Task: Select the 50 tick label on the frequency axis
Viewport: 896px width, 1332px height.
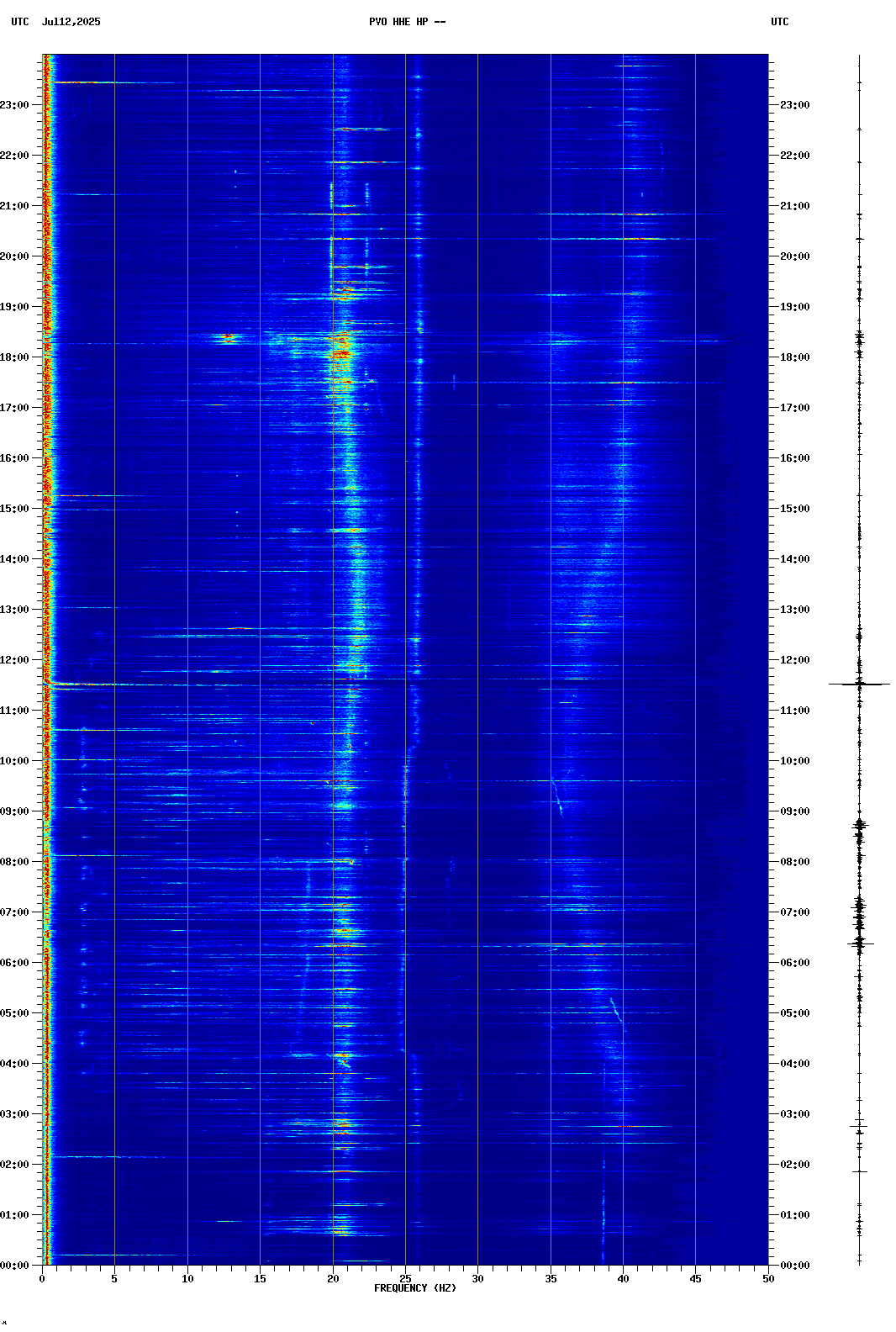Action: pyautogui.click(x=768, y=1279)
